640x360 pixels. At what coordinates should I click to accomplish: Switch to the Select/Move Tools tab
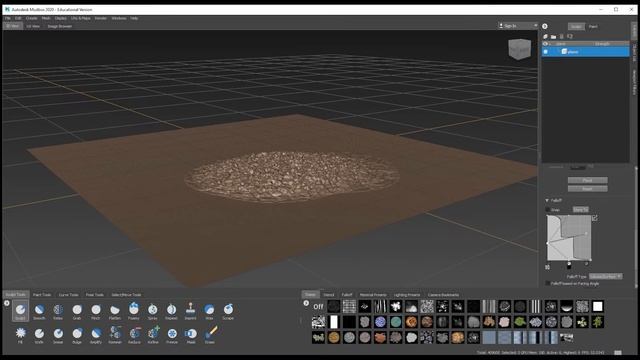126,295
